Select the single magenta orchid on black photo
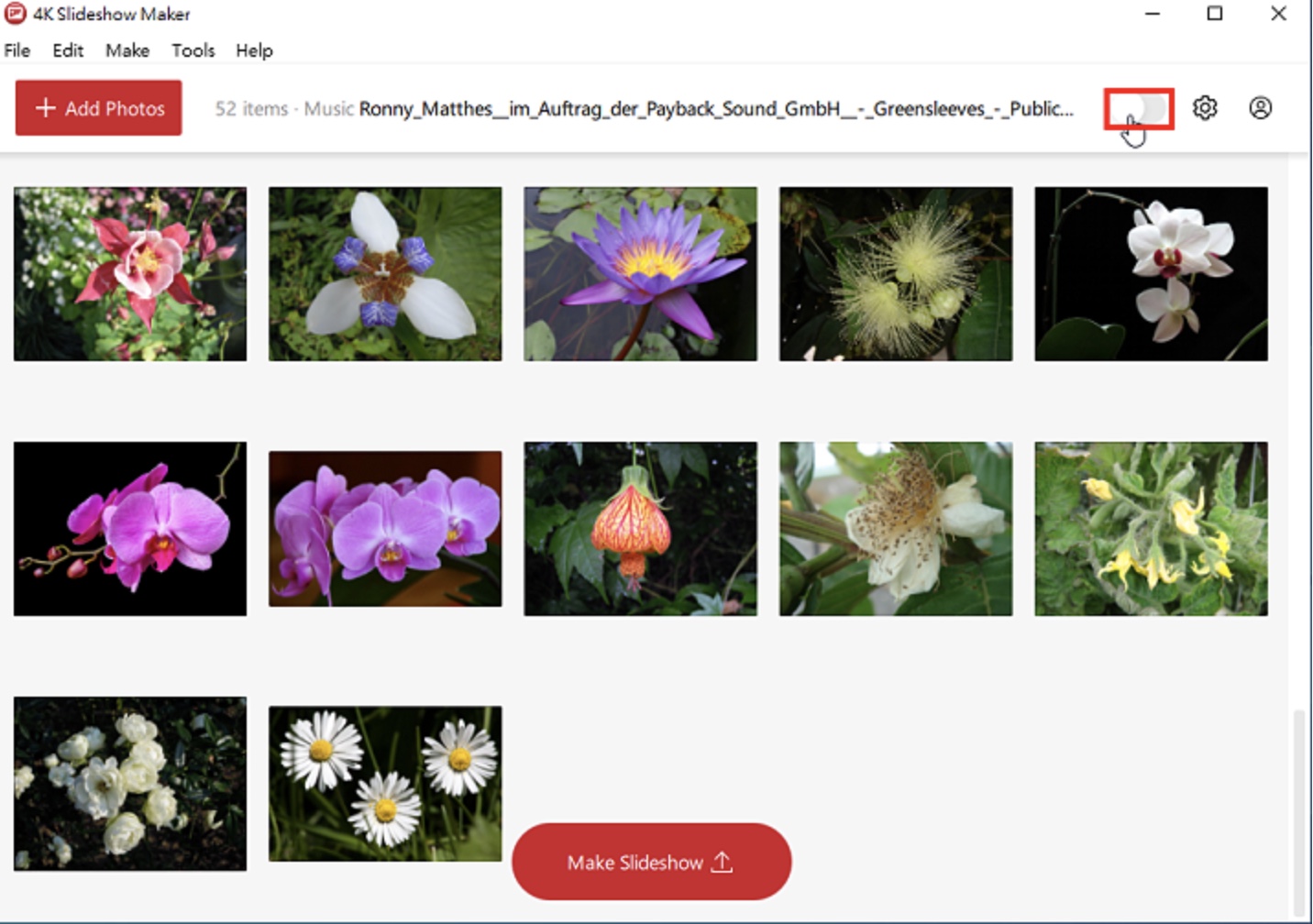This screenshot has height=924, width=1313. 130,529
